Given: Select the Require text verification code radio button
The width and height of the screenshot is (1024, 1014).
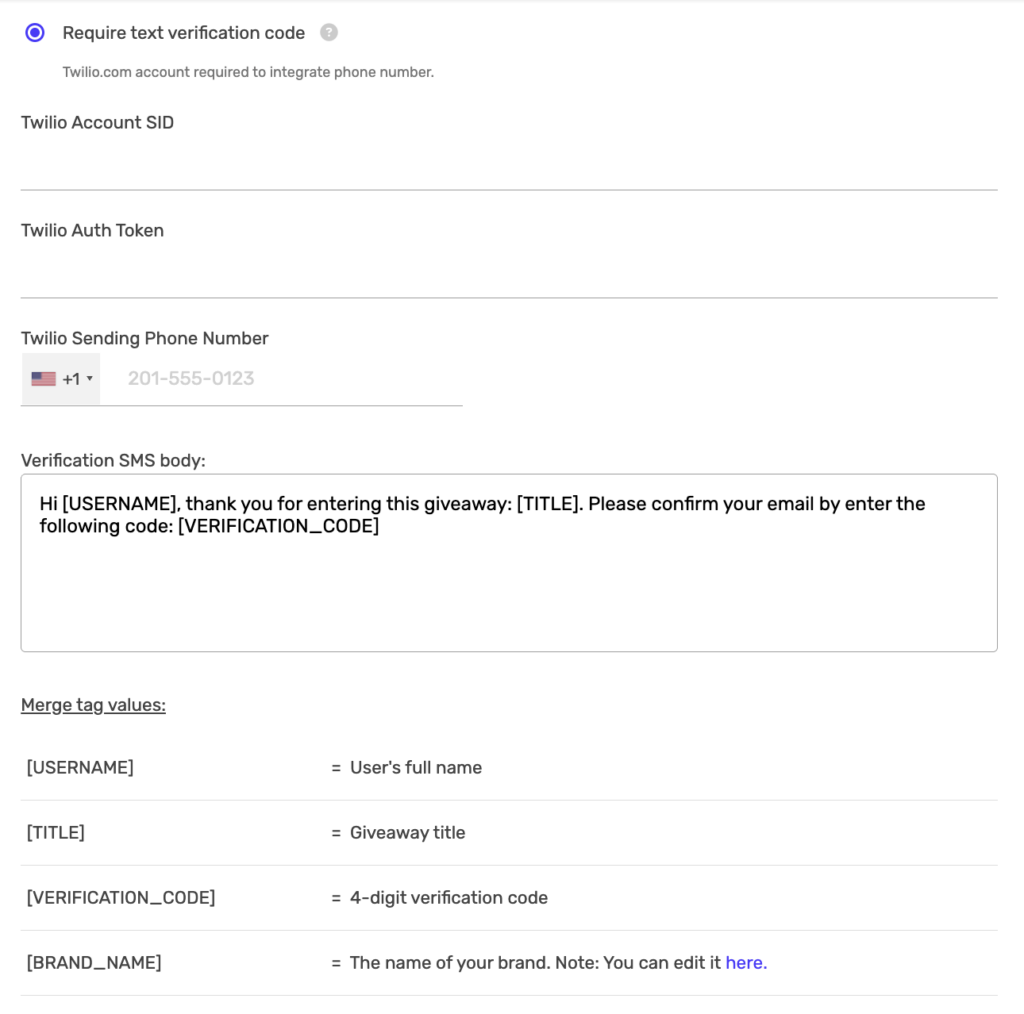Looking at the screenshot, I should tap(33, 32).
